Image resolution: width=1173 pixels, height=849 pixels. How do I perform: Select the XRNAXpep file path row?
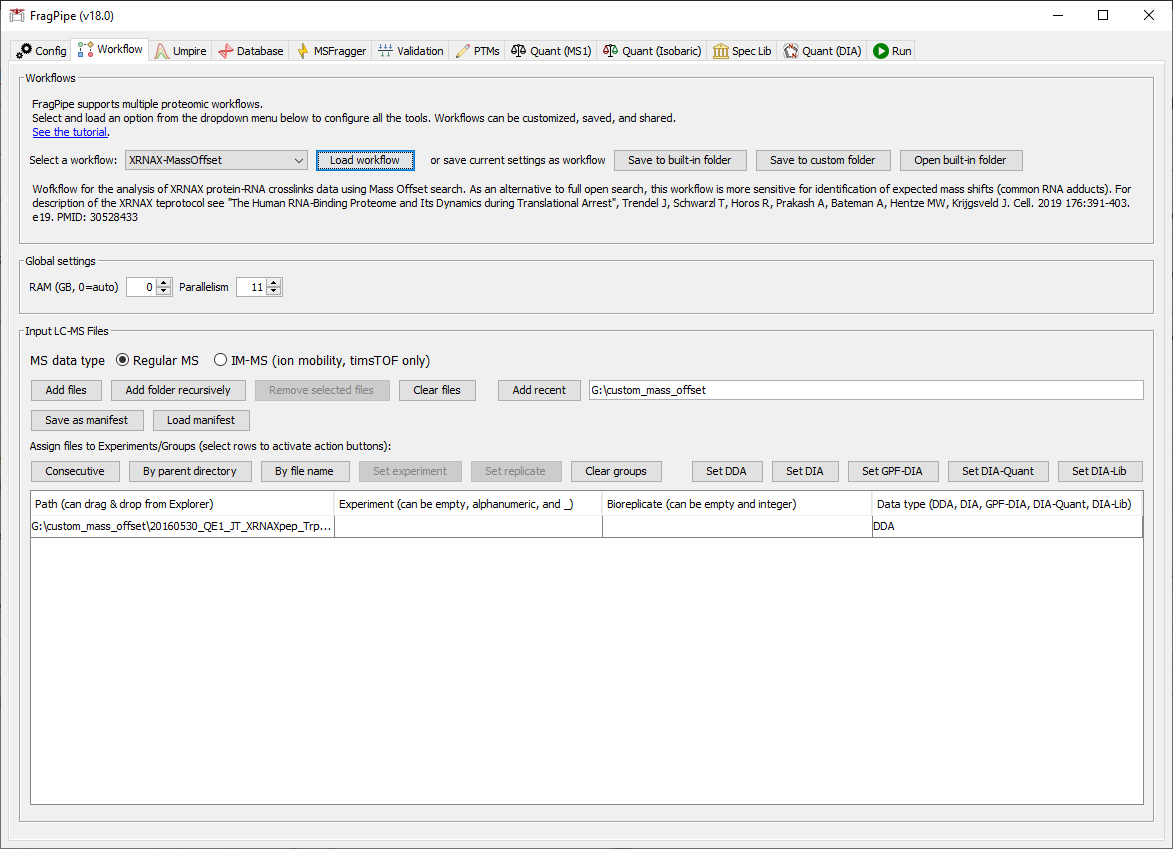(183, 526)
